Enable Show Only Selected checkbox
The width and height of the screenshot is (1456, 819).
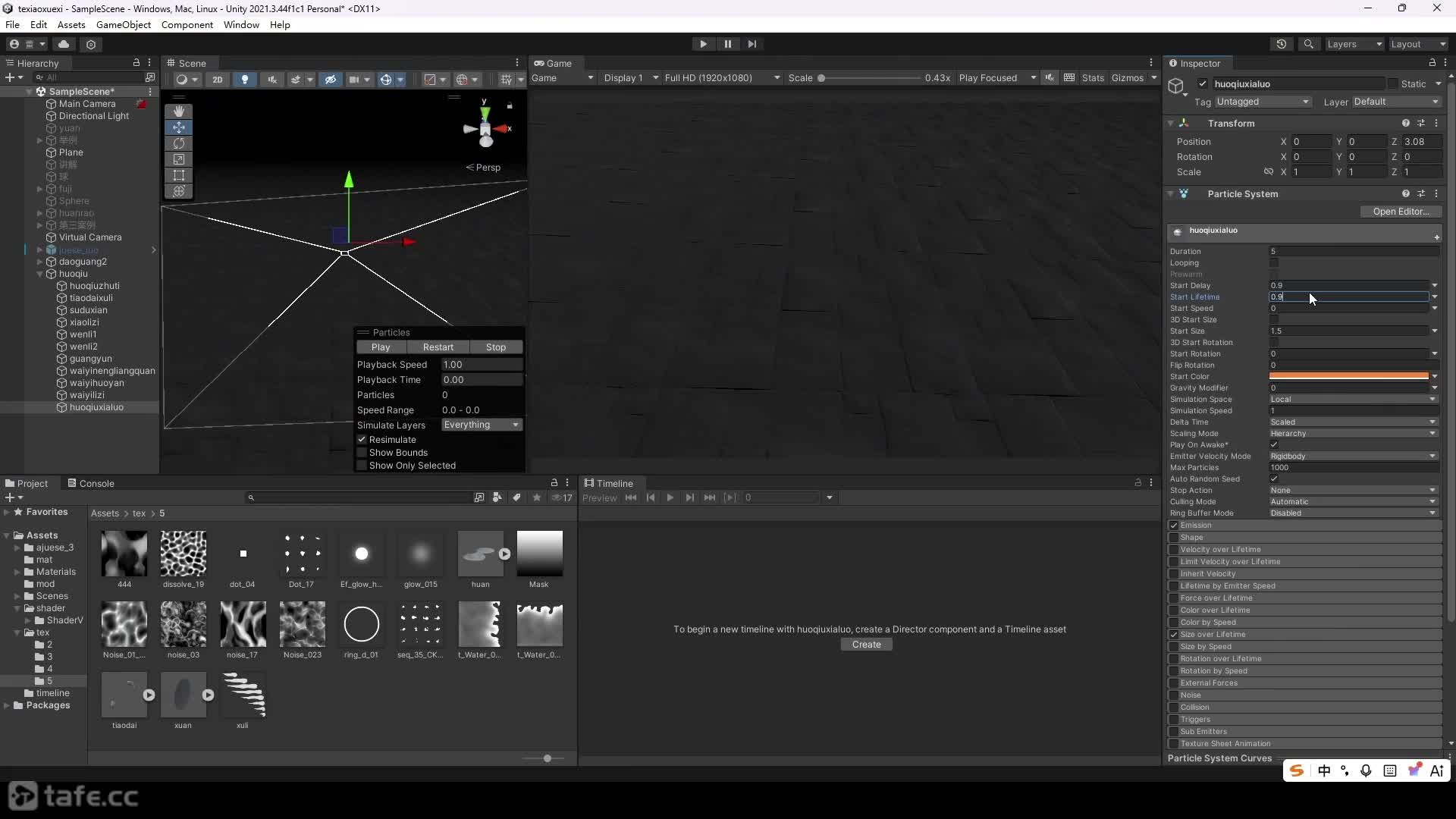362,466
